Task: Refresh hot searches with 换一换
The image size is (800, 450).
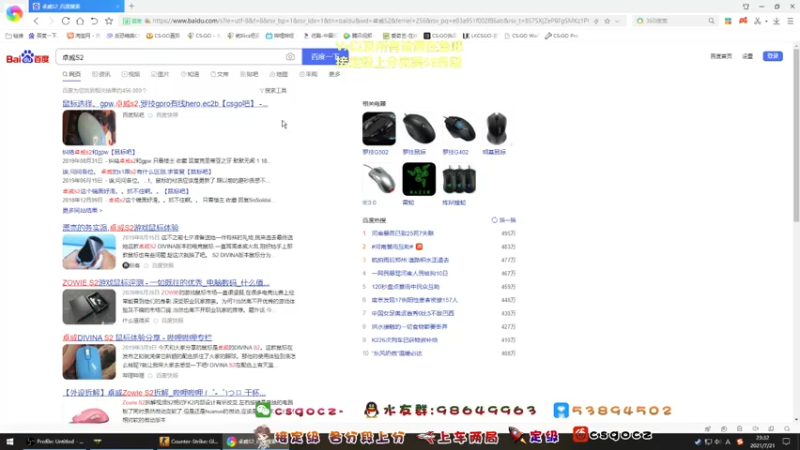Action: pos(504,220)
